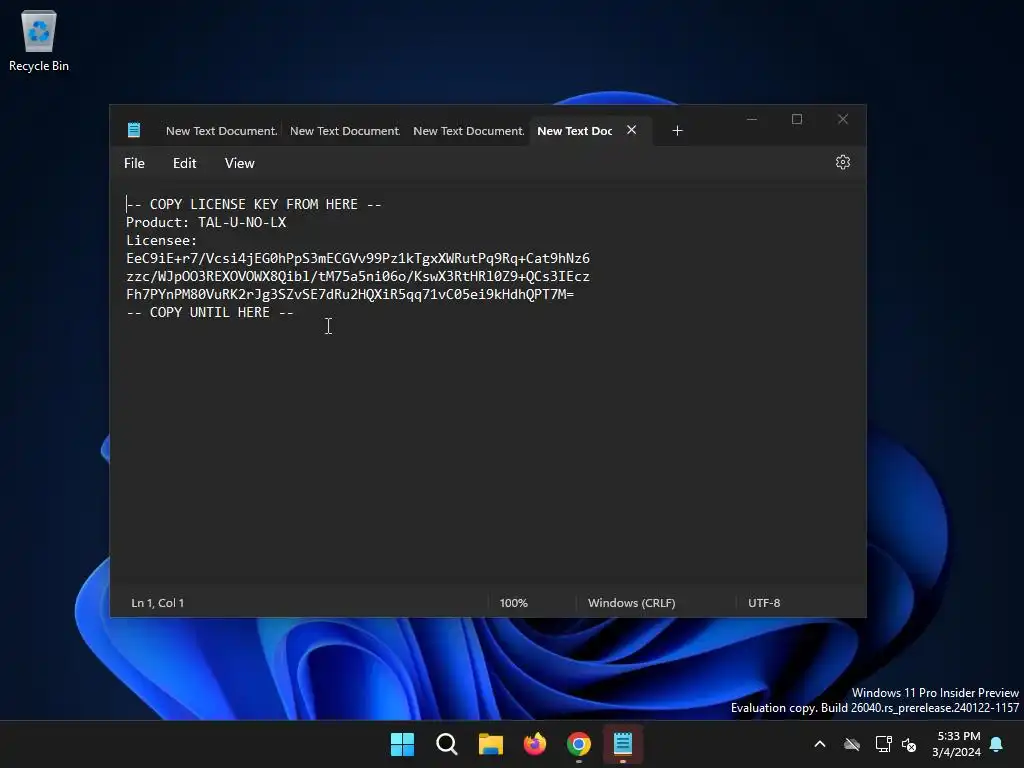Image resolution: width=1024 pixels, height=768 pixels.
Task: Click the key line starting EeC9iE+r7
Action: pyautogui.click(x=358, y=259)
